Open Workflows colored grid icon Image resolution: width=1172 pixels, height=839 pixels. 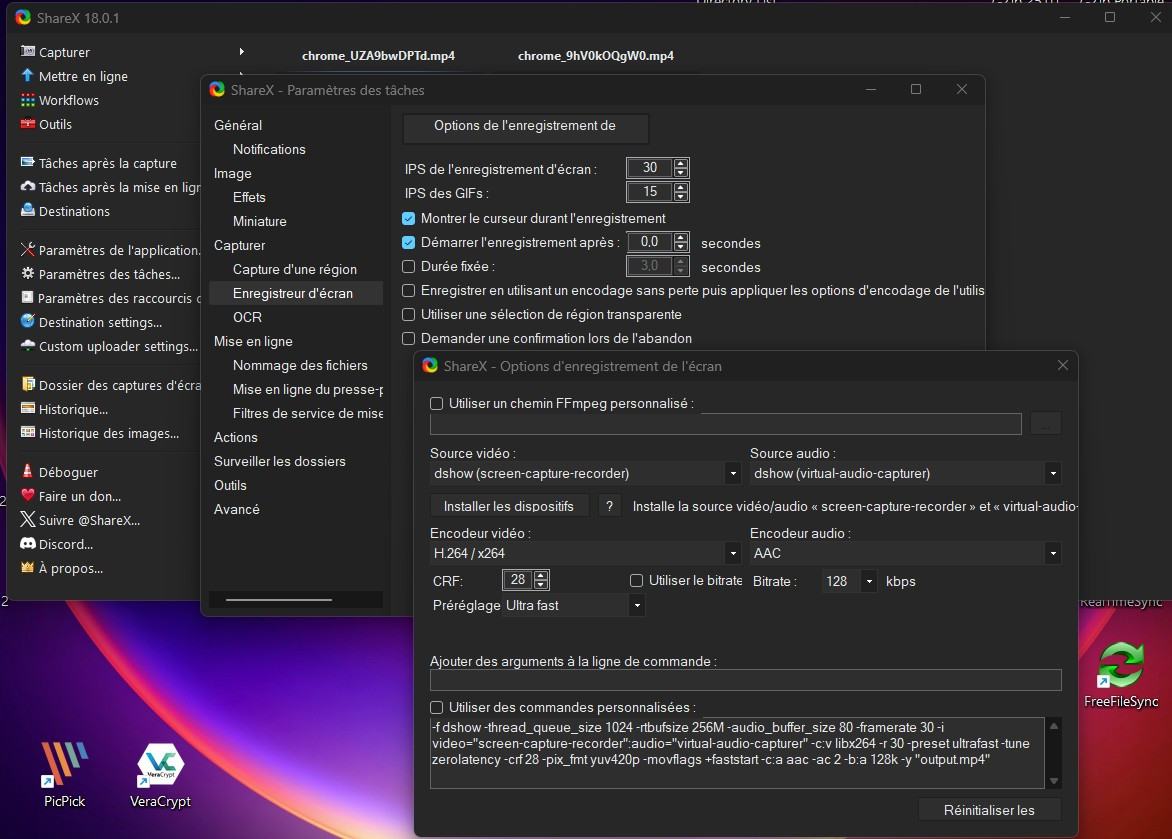(28, 99)
